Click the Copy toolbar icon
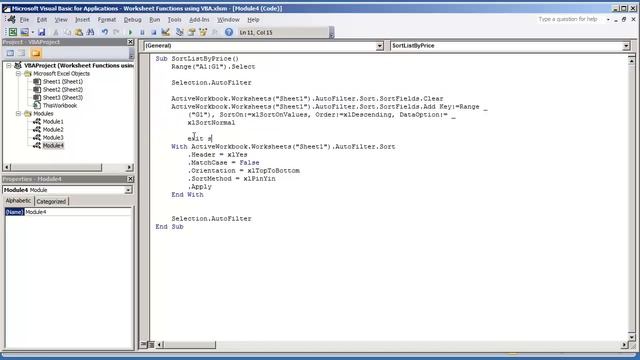 tap(67, 32)
